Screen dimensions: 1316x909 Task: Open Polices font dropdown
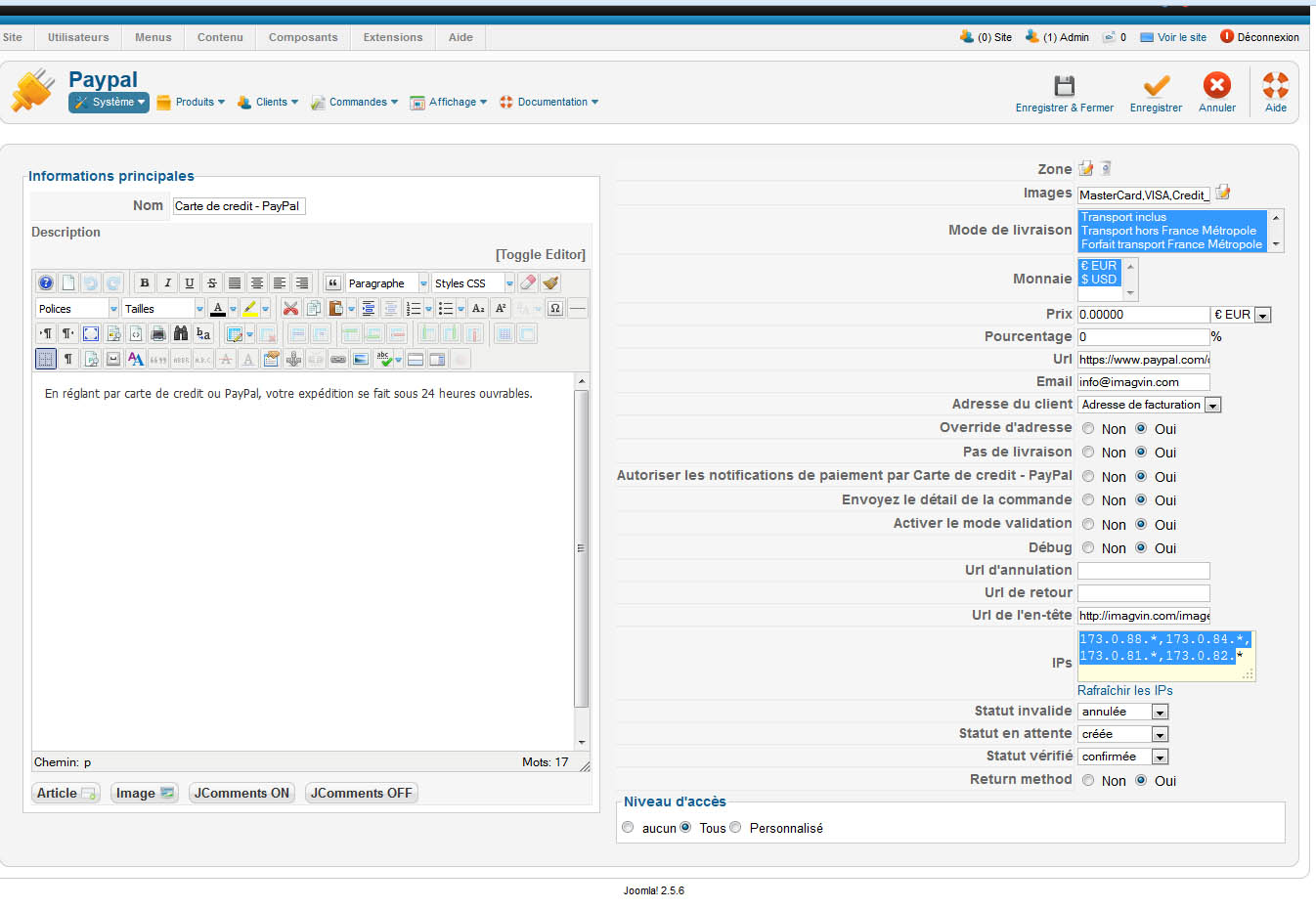coord(77,308)
